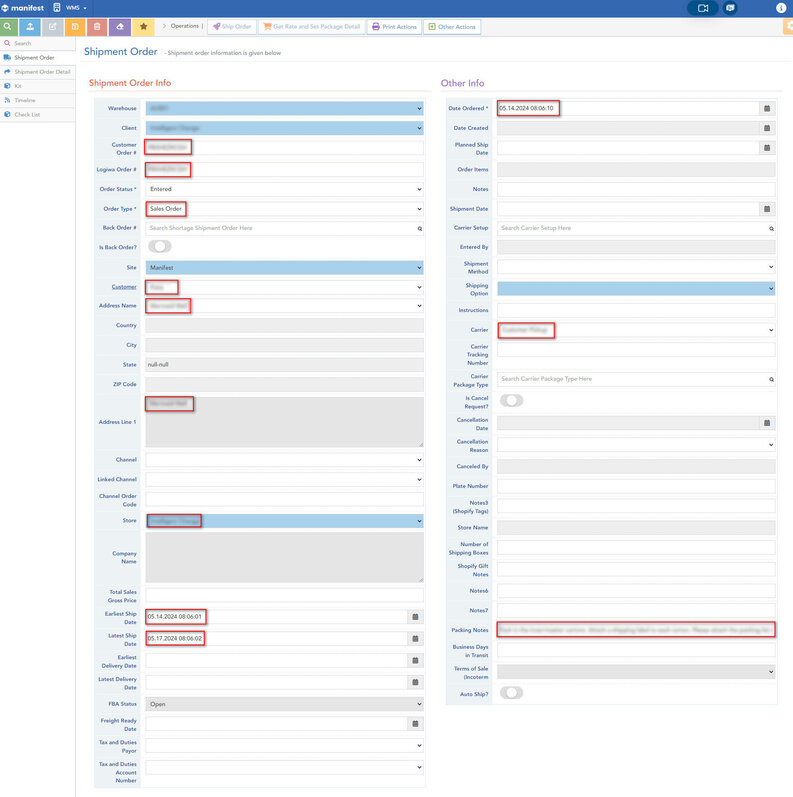
Task: Open the Shipment Method dropdown
Action: pyautogui.click(x=636, y=267)
